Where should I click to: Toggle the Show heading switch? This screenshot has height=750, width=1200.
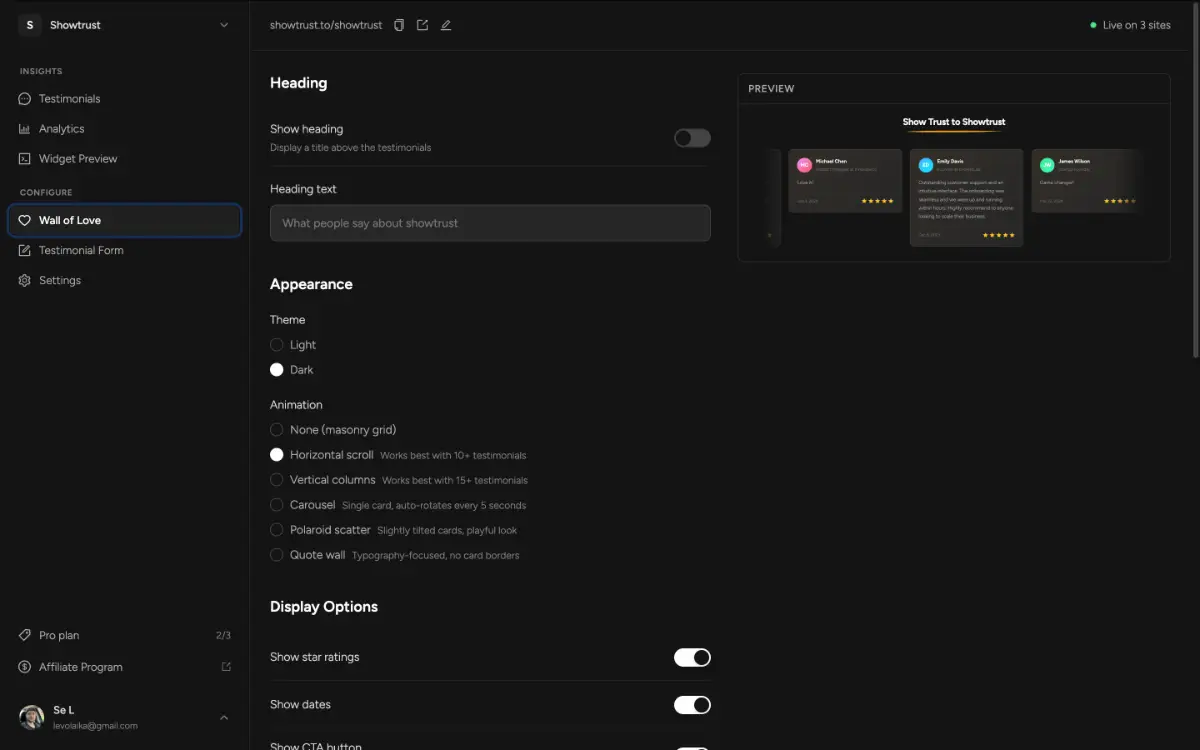[692, 138]
